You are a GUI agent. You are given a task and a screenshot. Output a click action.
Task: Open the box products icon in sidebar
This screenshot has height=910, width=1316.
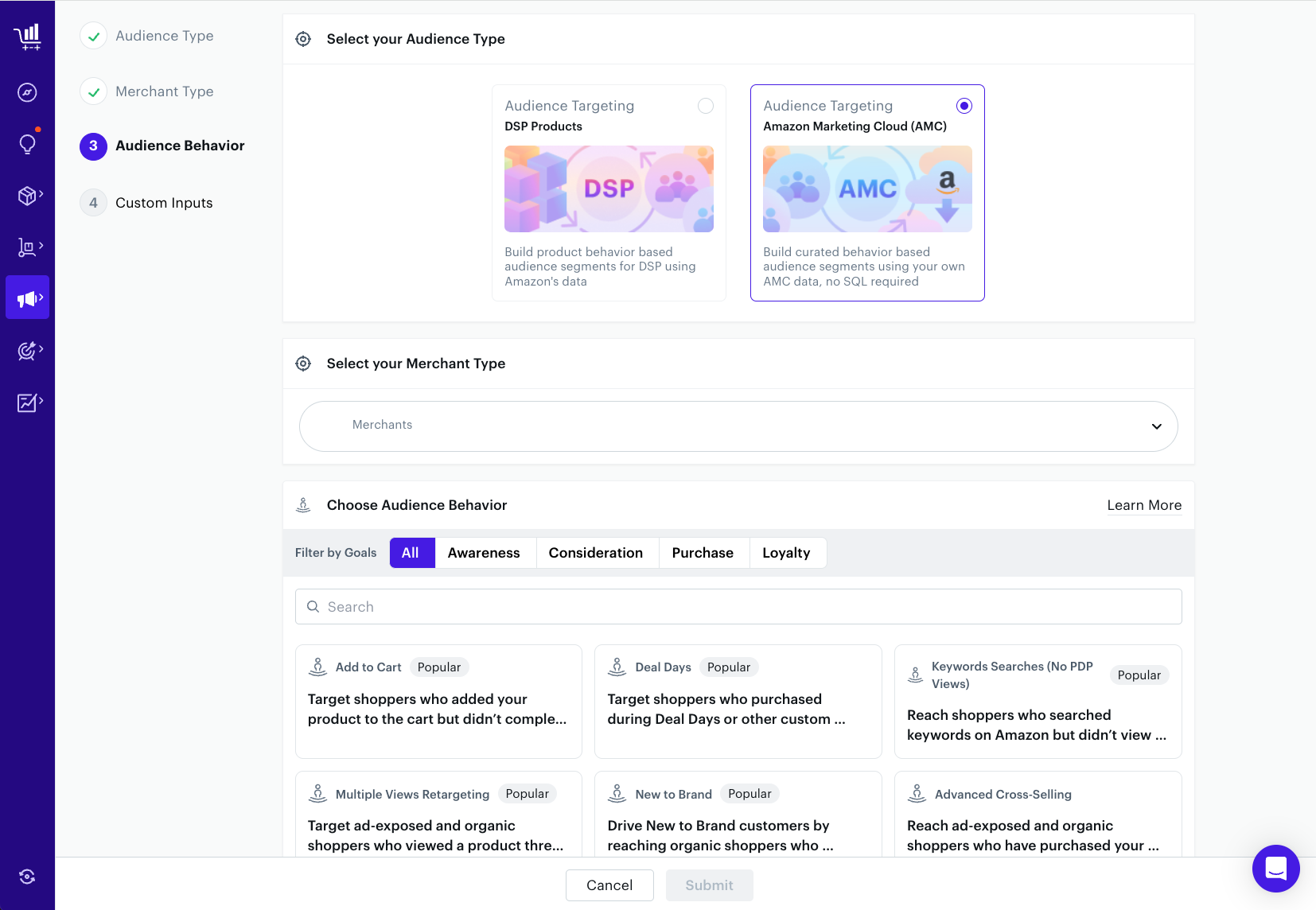tap(27, 196)
